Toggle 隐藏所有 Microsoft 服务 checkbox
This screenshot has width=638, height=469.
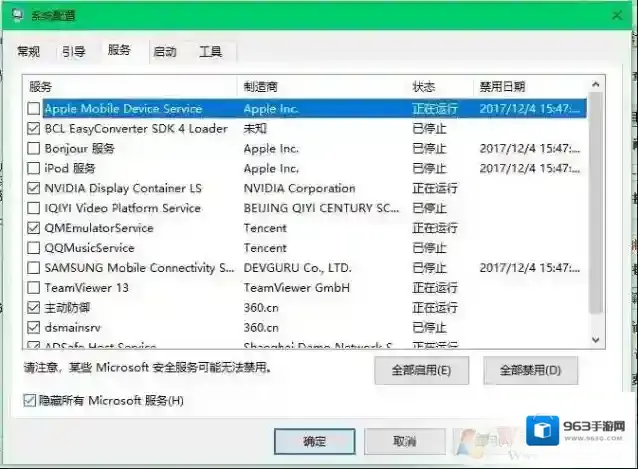coord(30,401)
